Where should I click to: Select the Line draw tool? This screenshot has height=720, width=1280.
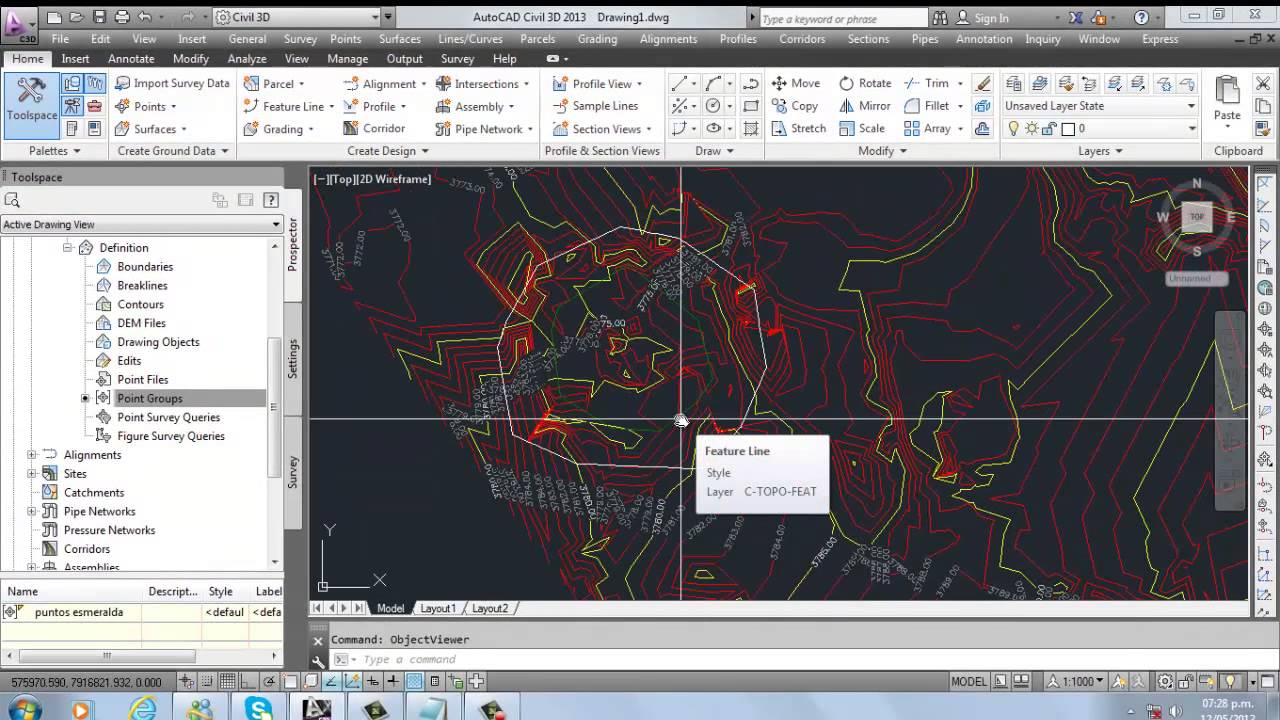click(x=680, y=83)
